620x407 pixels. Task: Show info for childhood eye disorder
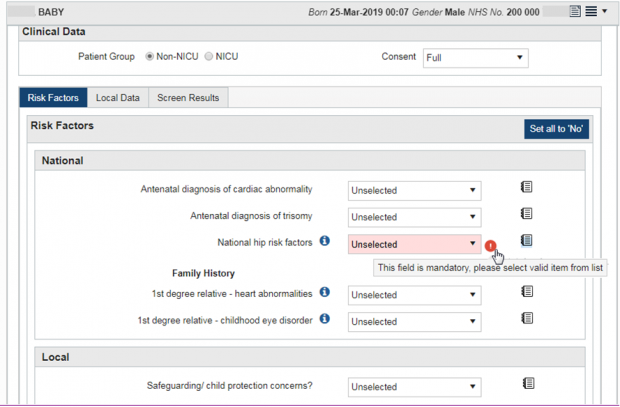click(325, 318)
